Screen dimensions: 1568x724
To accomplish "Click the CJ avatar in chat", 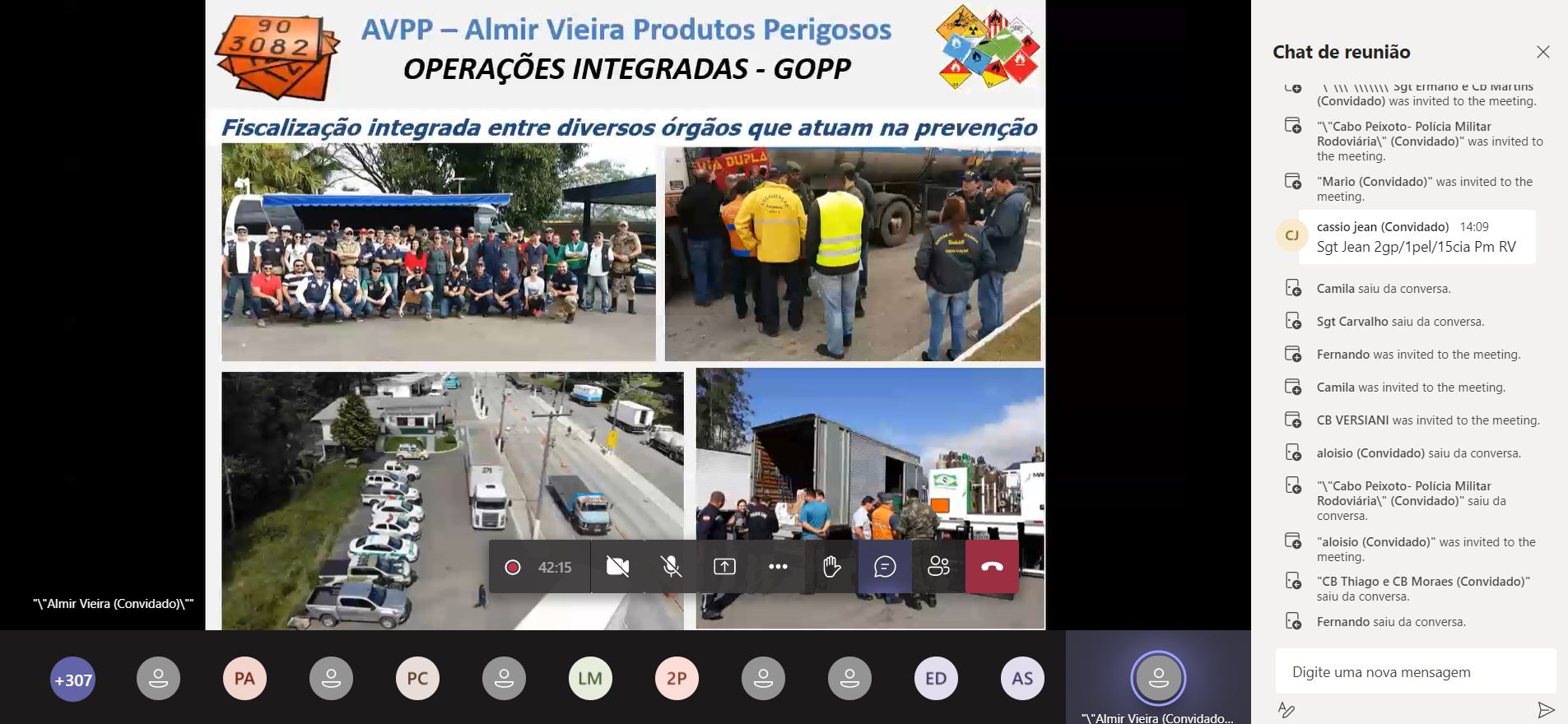I will pos(1291,236).
